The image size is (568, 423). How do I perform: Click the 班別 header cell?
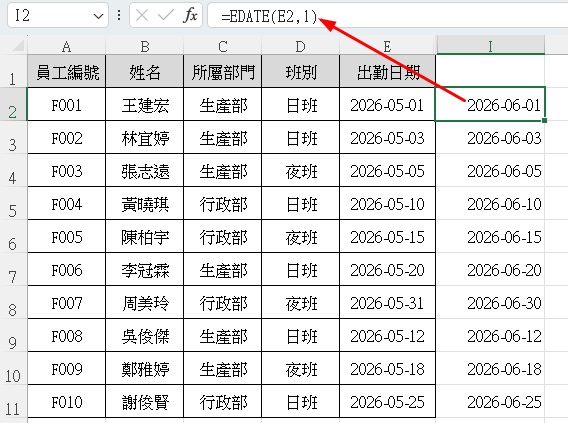pyautogui.click(x=301, y=71)
